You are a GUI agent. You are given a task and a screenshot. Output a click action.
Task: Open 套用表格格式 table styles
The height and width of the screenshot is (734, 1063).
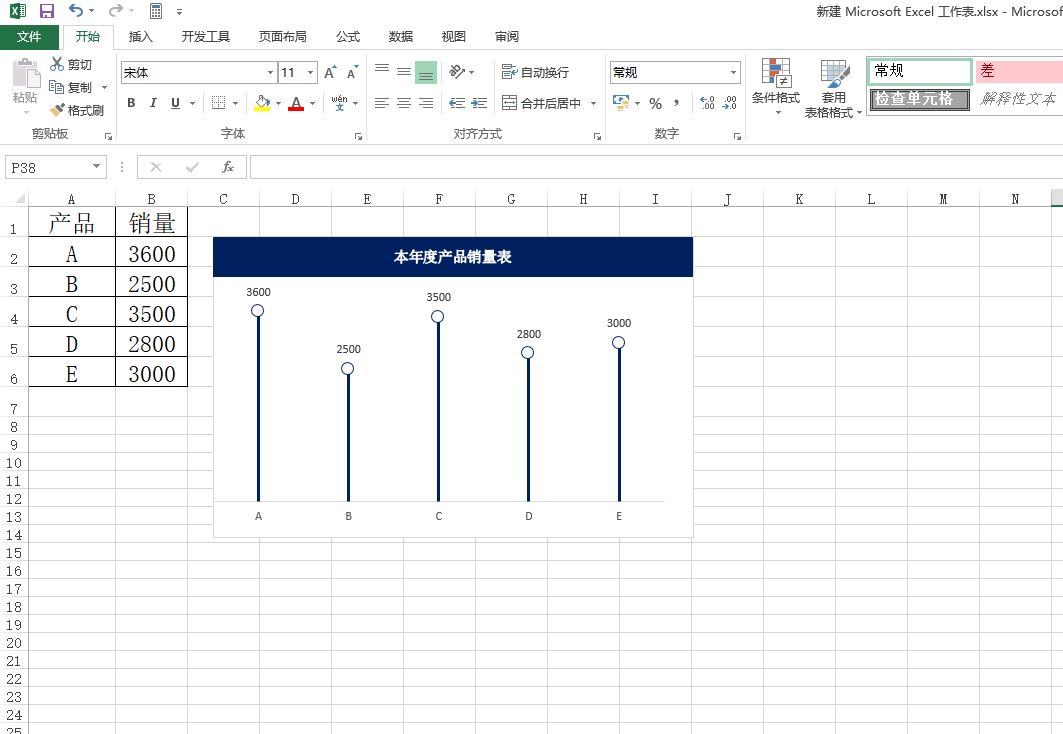coord(833,88)
